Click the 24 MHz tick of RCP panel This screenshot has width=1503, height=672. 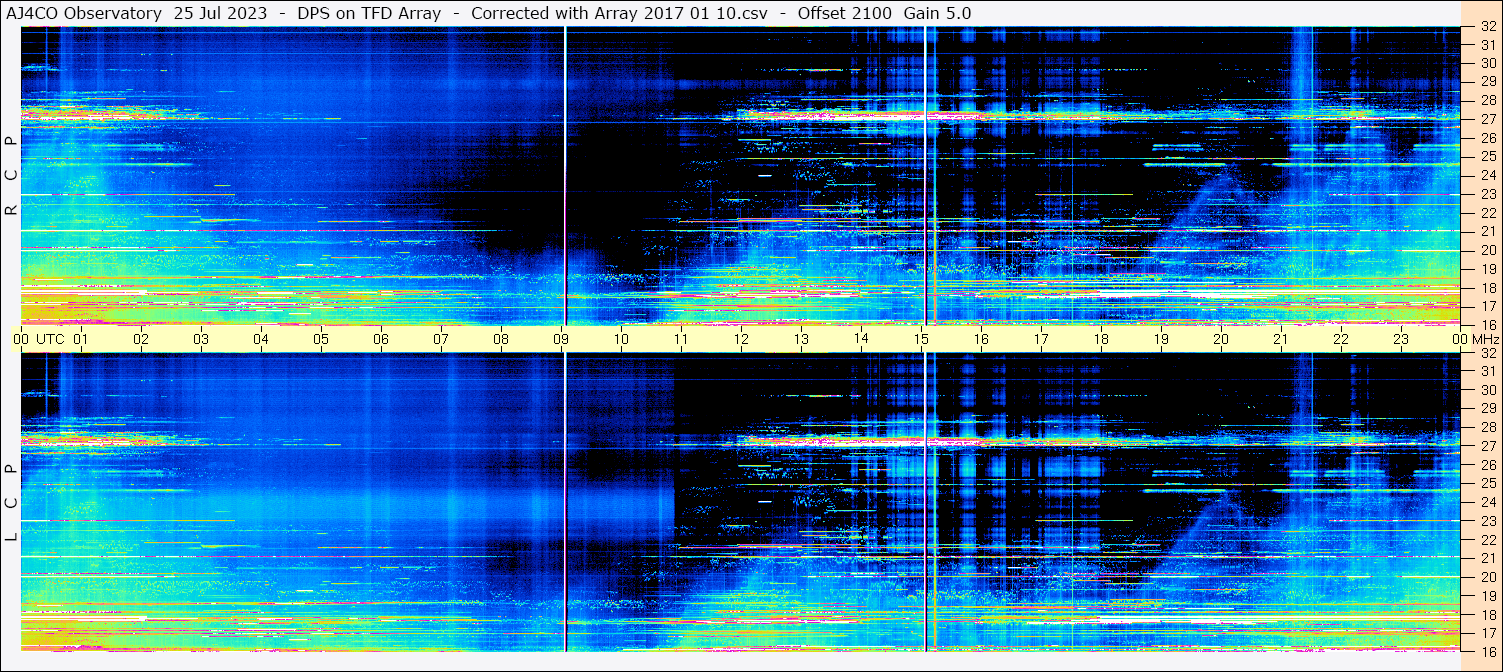[1488, 175]
